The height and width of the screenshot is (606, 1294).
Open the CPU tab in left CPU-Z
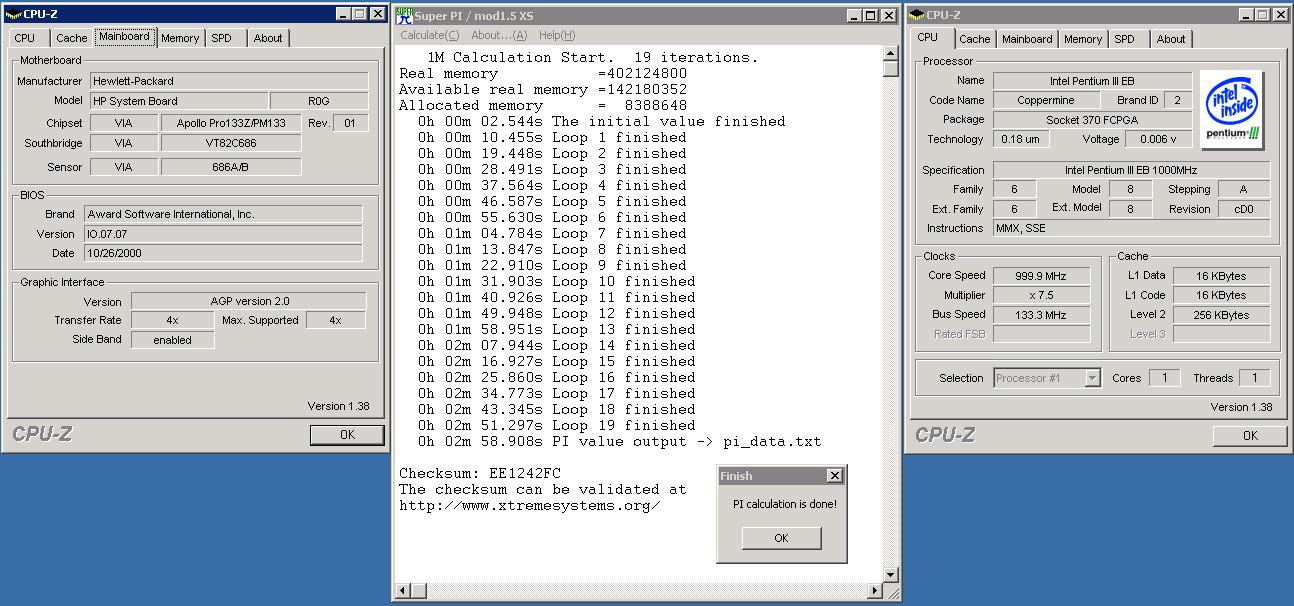tap(25, 38)
